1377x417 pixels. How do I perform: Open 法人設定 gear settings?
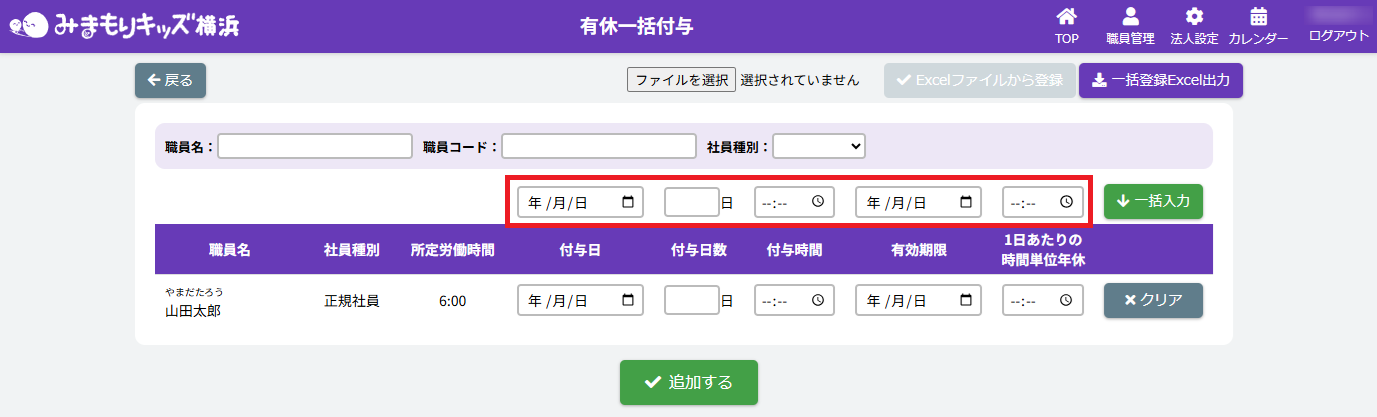pyautogui.click(x=1193, y=26)
